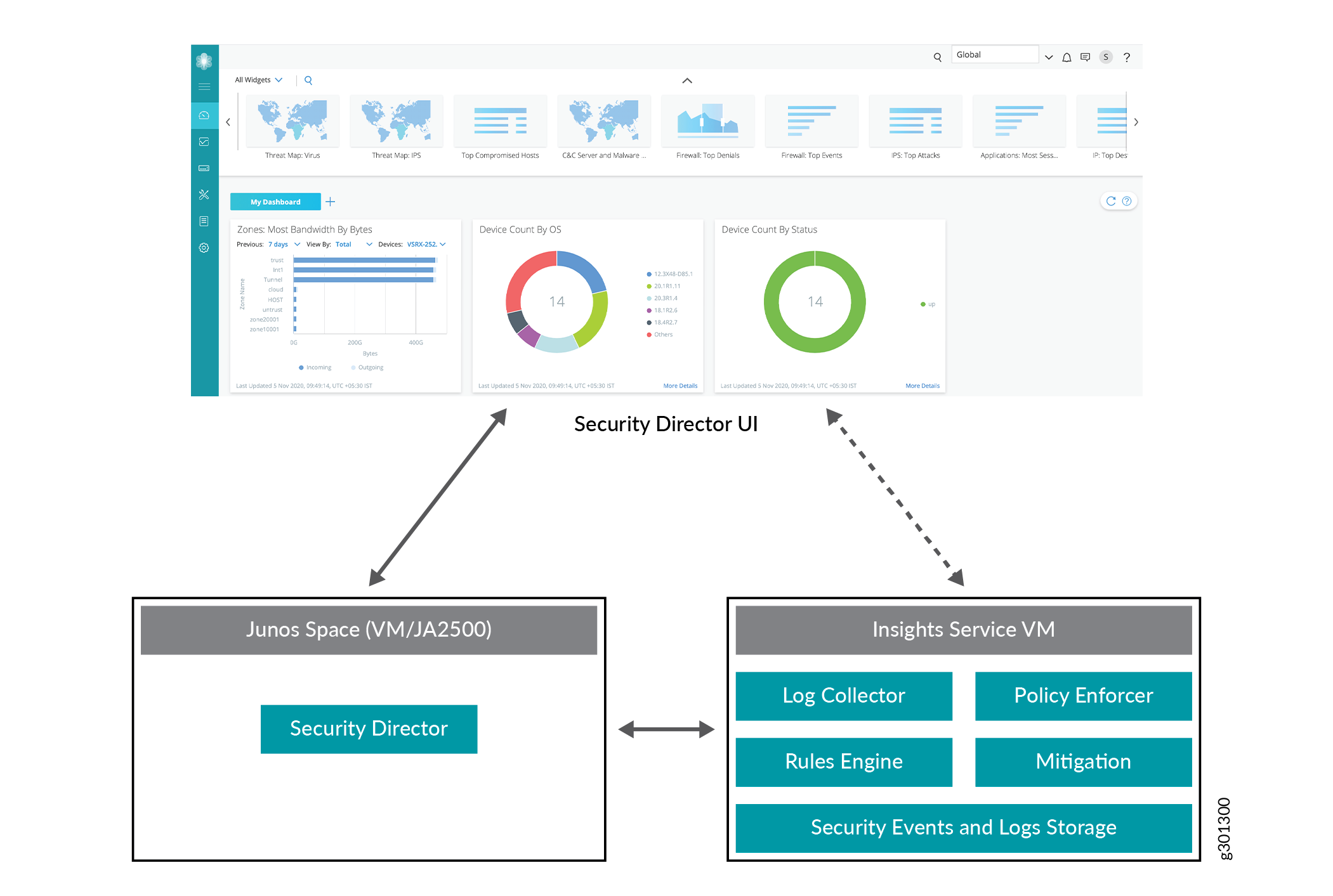Open the Monitor icon in sidebar
Screen dimensions: 1333x896
click(x=204, y=142)
